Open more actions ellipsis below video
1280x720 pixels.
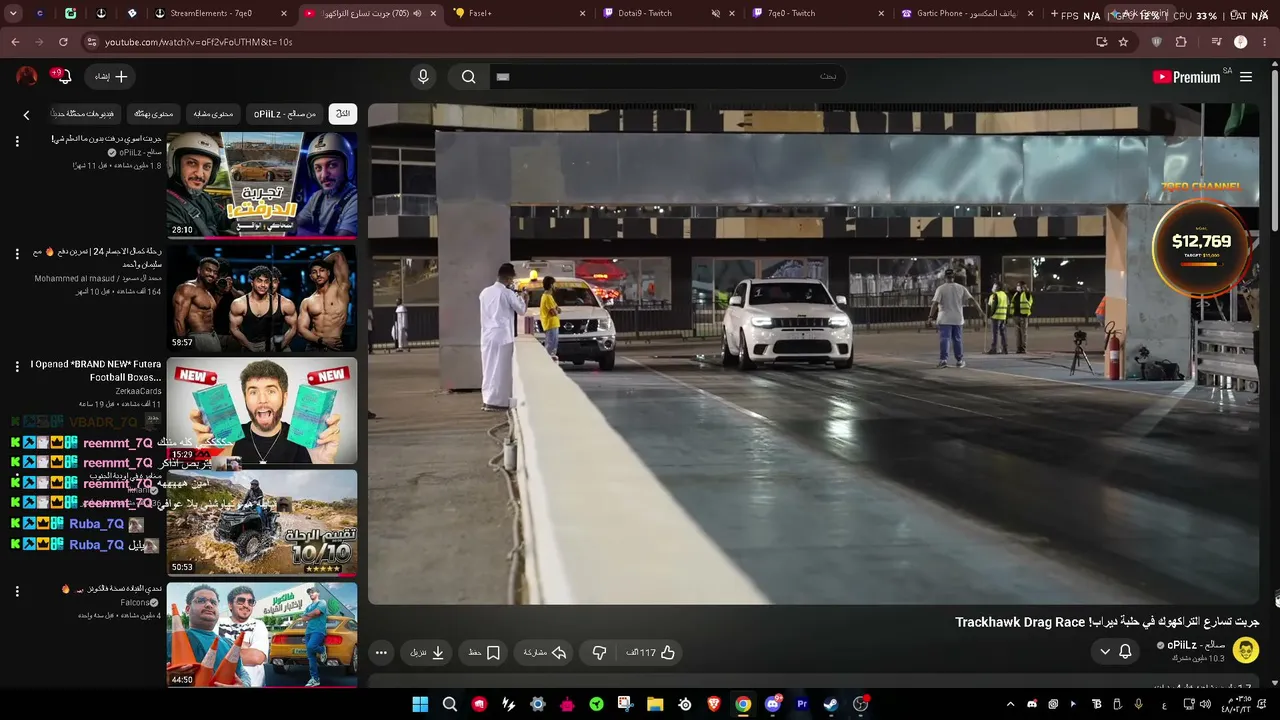[381, 653]
